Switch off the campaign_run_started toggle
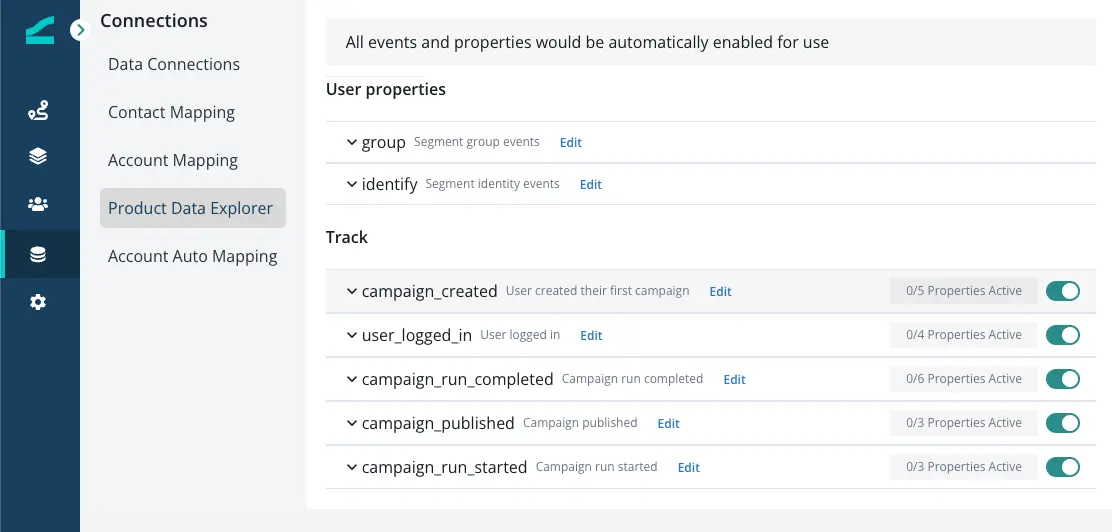Image resolution: width=1112 pixels, height=532 pixels. point(1062,467)
